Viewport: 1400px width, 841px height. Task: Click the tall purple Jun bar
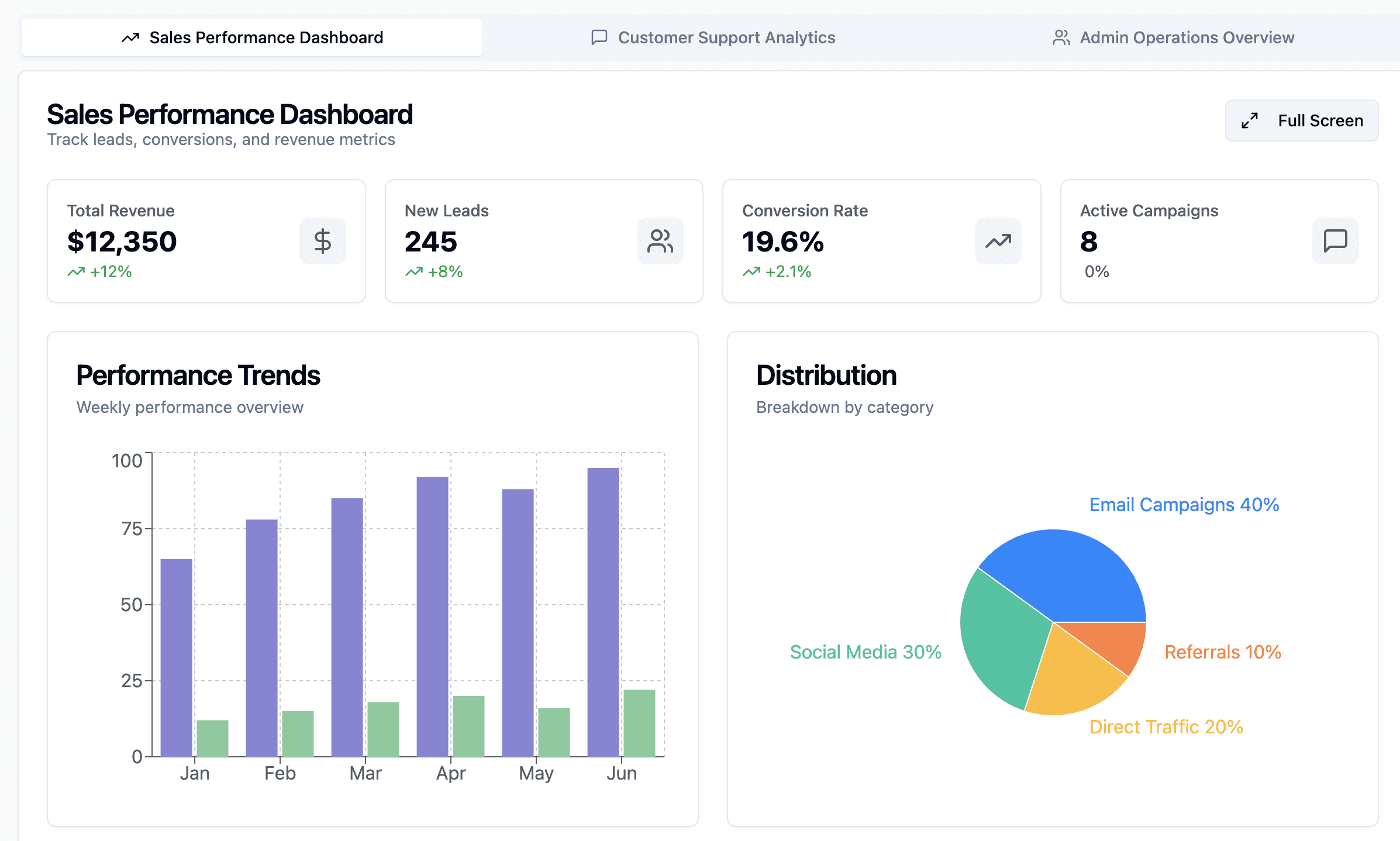coord(603,611)
